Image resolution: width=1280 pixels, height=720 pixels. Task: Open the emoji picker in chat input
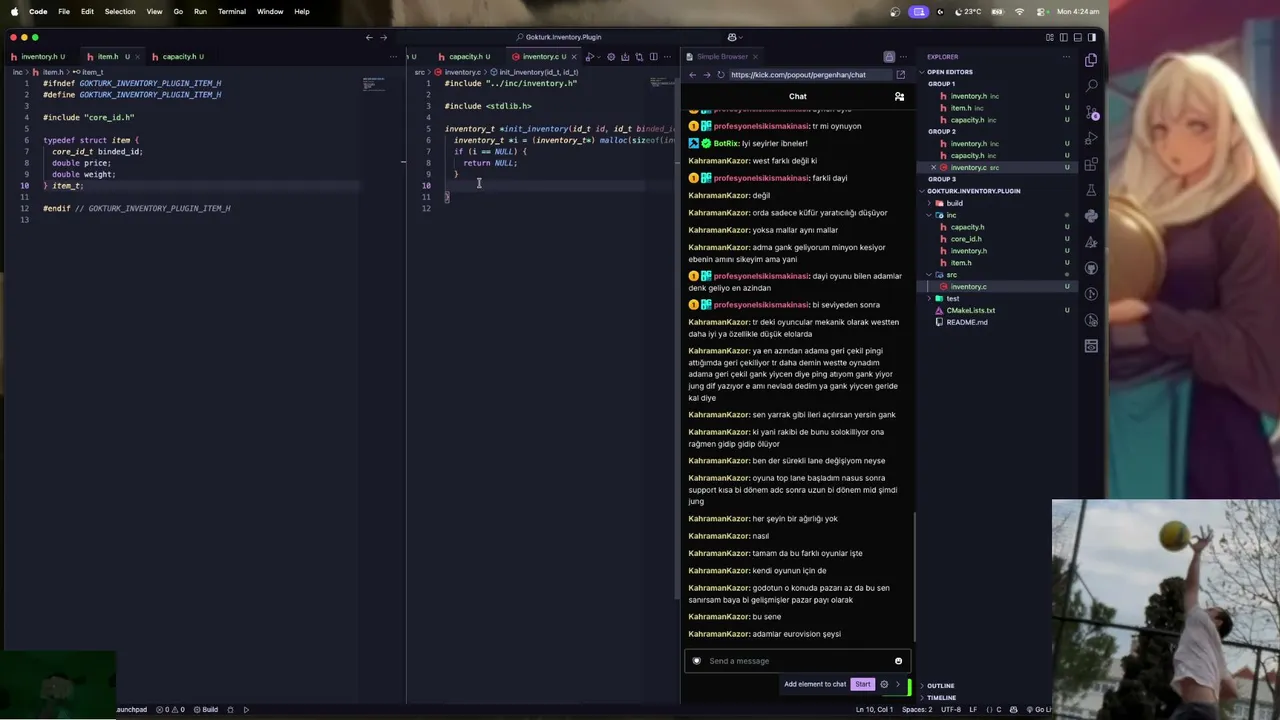click(898, 661)
